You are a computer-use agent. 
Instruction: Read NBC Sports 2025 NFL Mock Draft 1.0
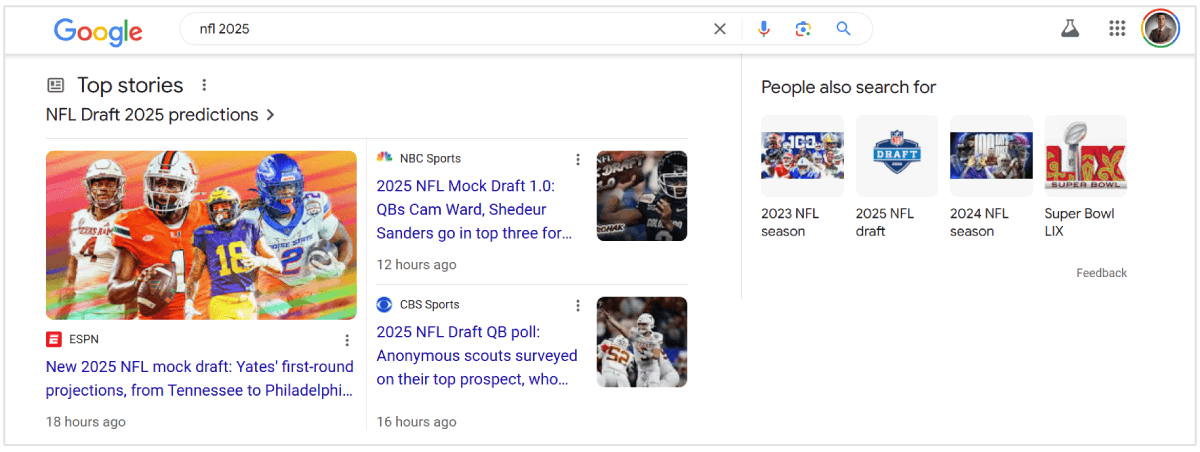pyautogui.click(x=473, y=209)
